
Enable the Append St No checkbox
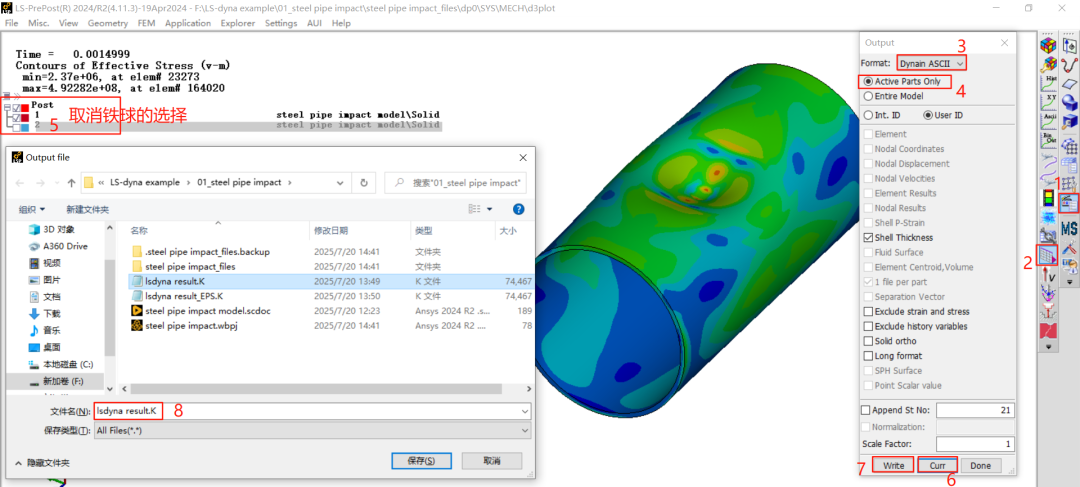click(x=866, y=410)
